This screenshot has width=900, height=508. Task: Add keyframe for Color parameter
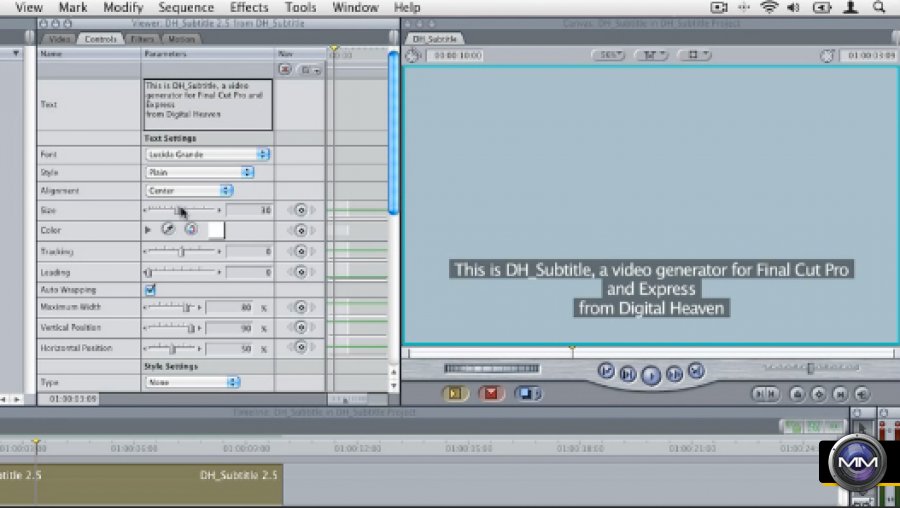tap(300, 231)
